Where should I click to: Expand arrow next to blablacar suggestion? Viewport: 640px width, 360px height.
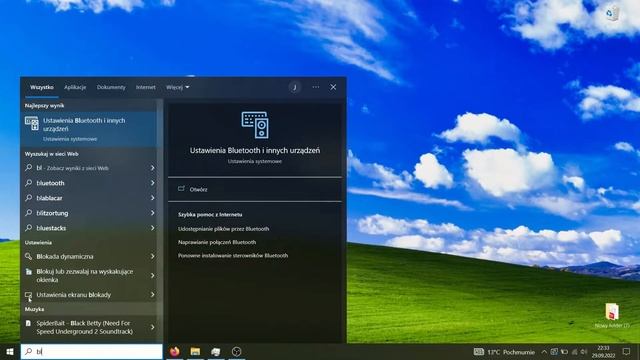coord(152,198)
